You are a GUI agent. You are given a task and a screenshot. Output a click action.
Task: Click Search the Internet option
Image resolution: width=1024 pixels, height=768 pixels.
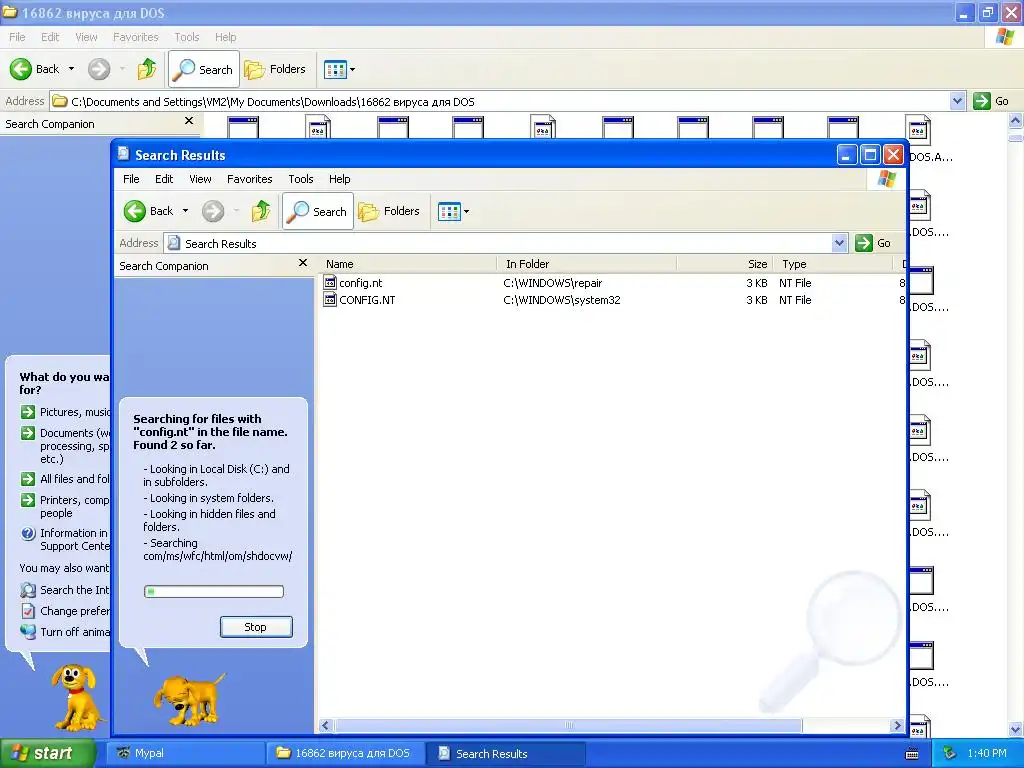pos(65,590)
